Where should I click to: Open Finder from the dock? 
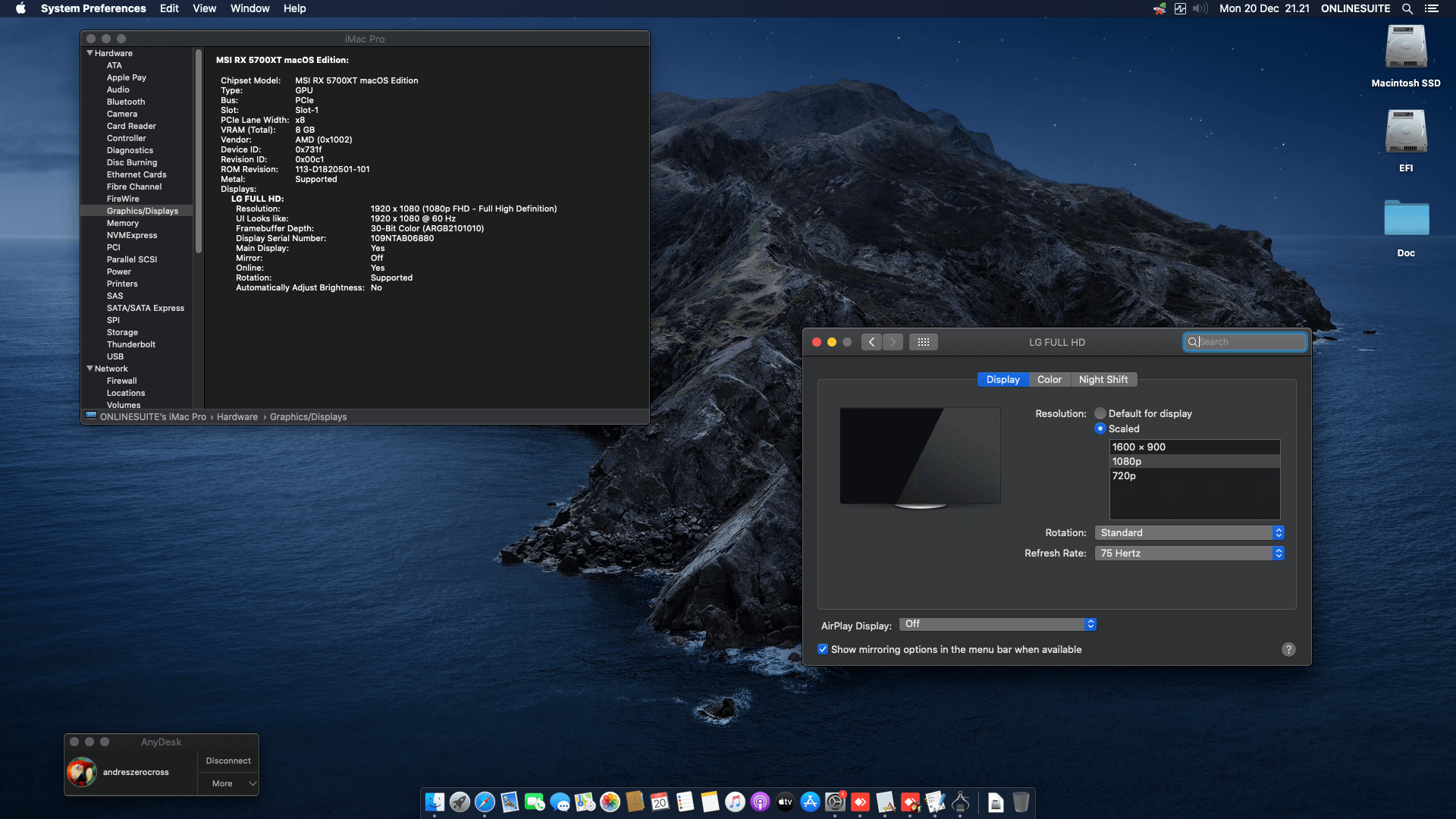pyautogui.click(x=435, y=802)
